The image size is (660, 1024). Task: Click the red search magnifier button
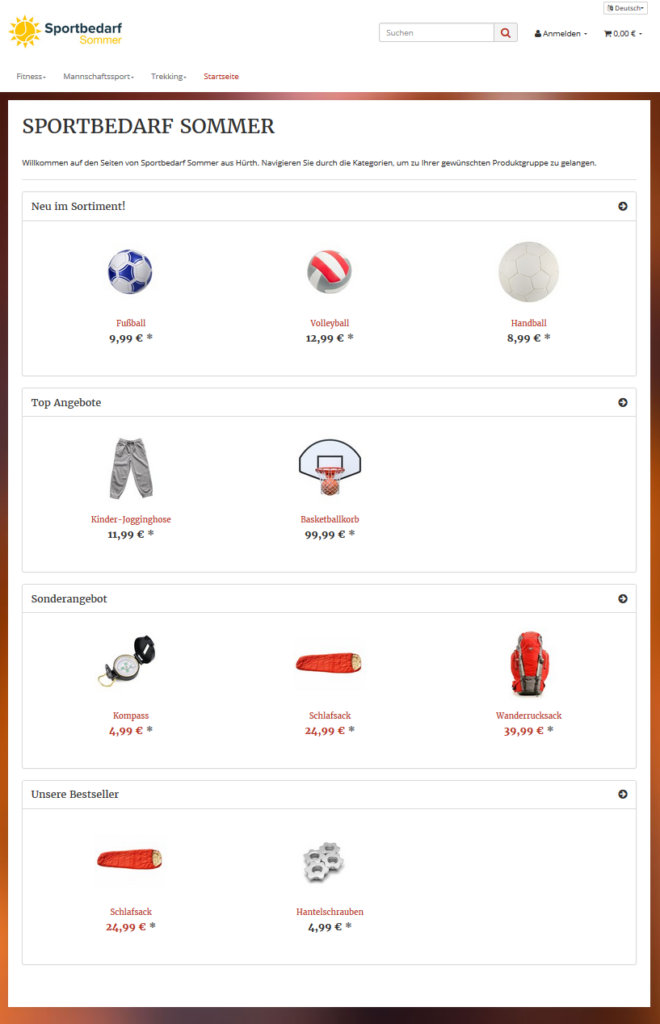tap(505, 33)
